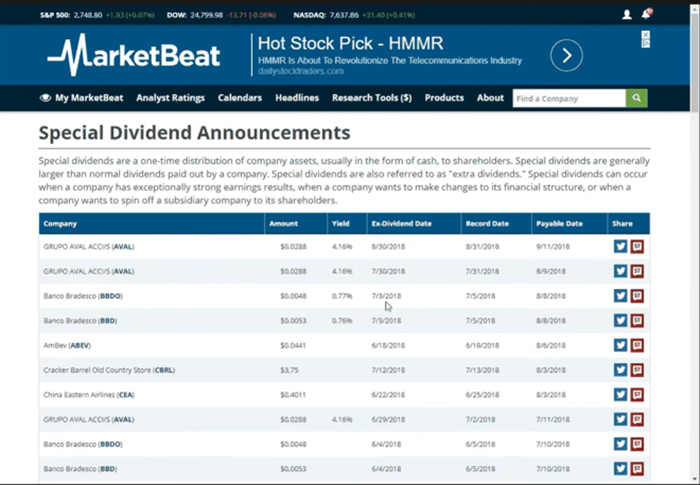
Task: Close the HMMR ad banner
Action: click(645, 38)
